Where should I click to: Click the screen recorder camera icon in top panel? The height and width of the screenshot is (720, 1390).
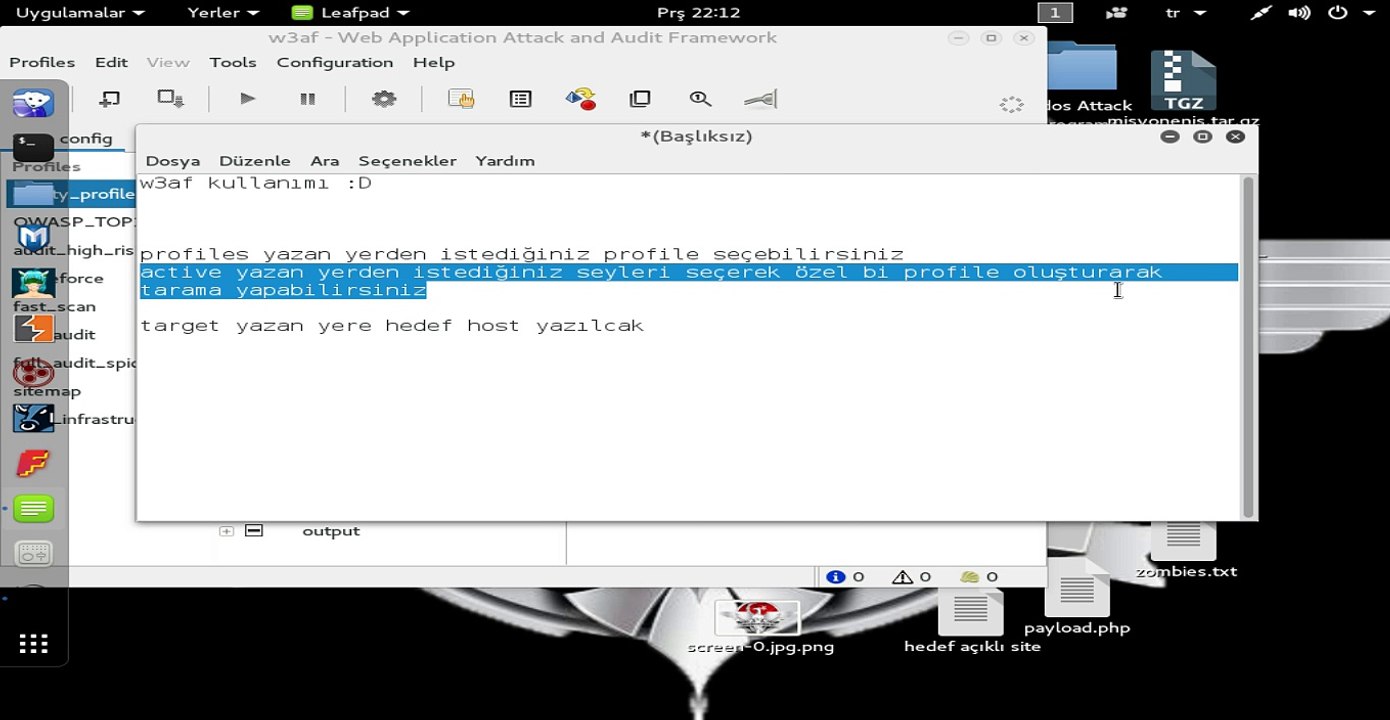(x=1117, y=13)
